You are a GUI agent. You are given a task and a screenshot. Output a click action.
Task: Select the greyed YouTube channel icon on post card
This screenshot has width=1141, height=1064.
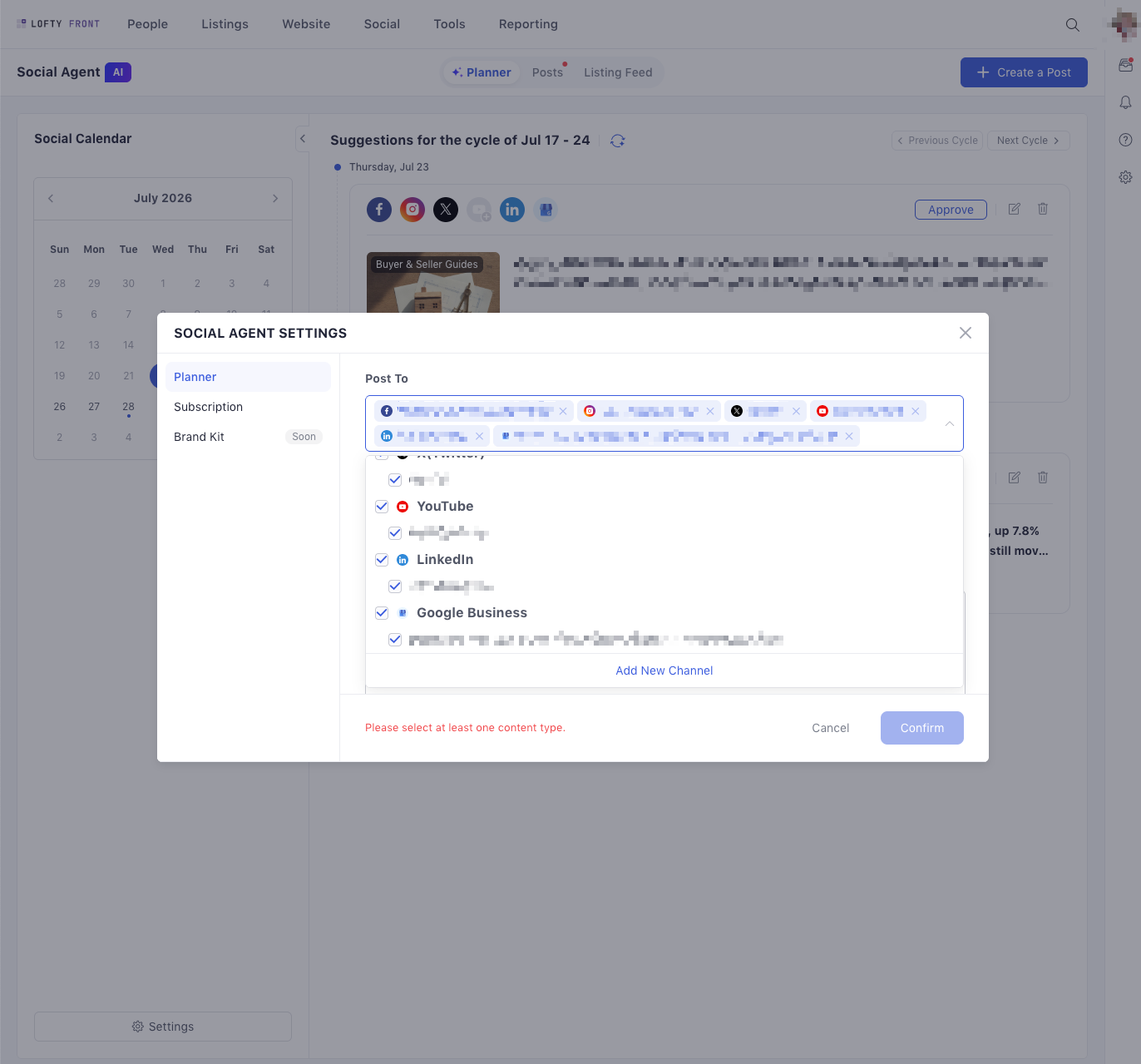tap(479, 210)
